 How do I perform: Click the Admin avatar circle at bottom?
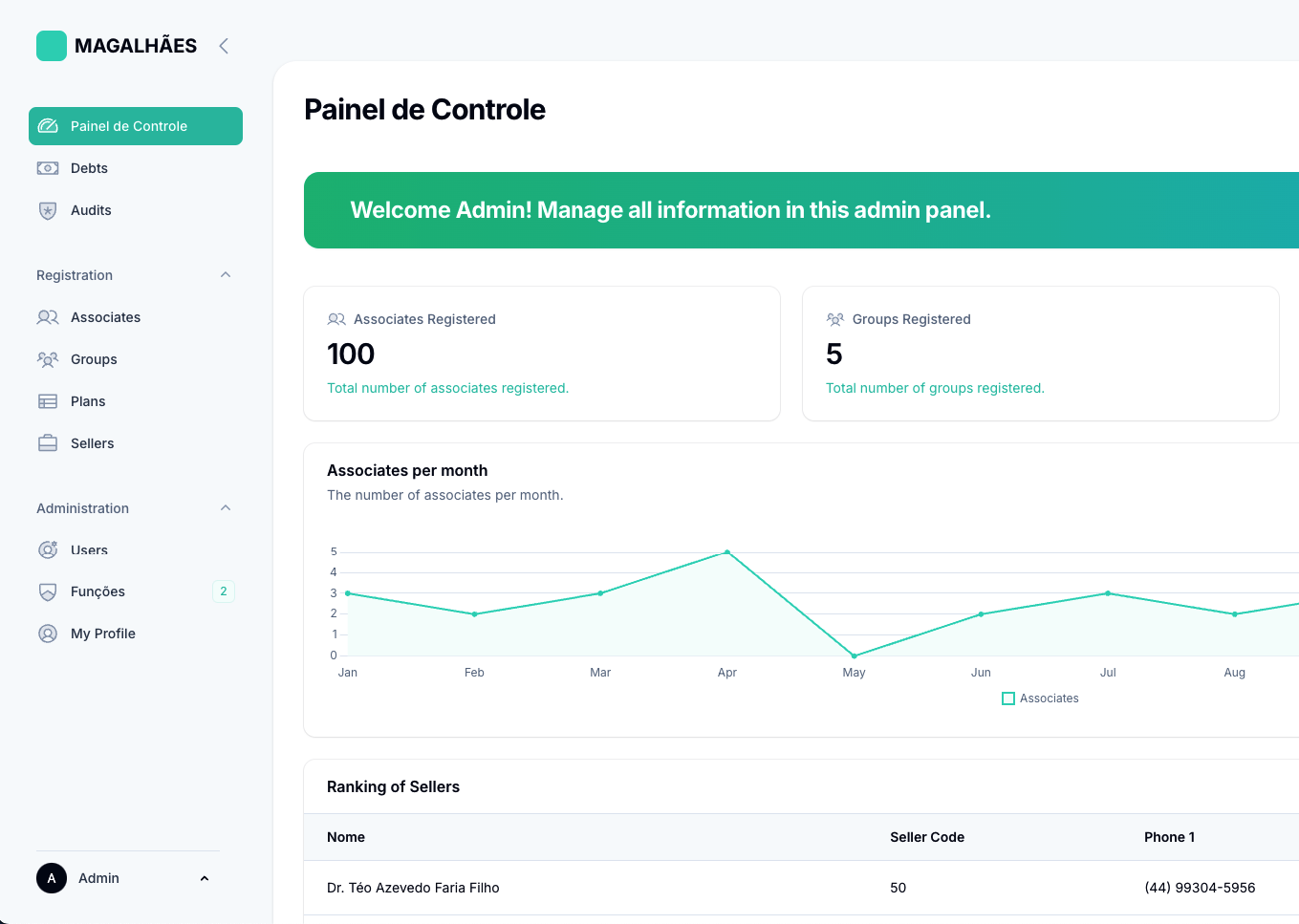click(x=51, y=878)
